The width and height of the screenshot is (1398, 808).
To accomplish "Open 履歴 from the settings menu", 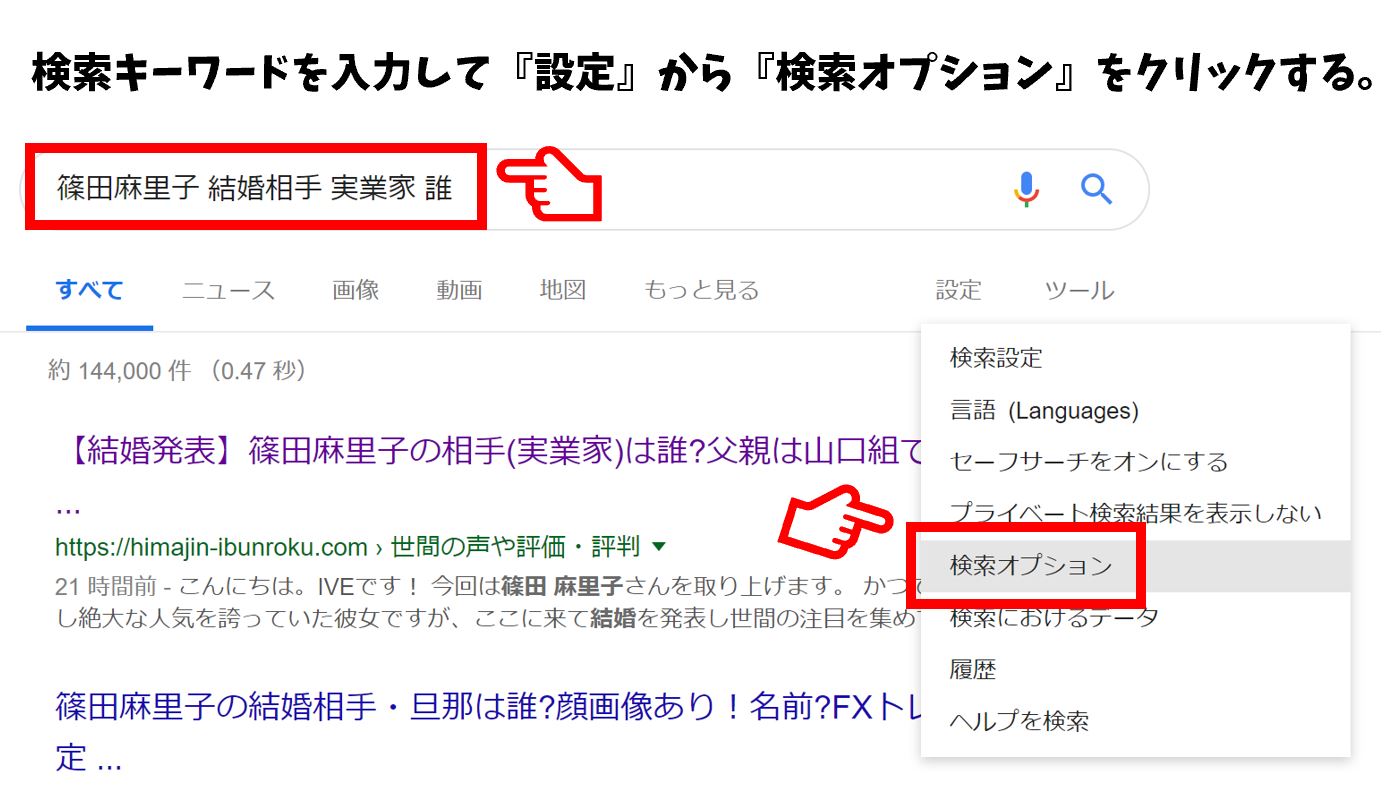I will pyautogui.click(x=972, y=669).
